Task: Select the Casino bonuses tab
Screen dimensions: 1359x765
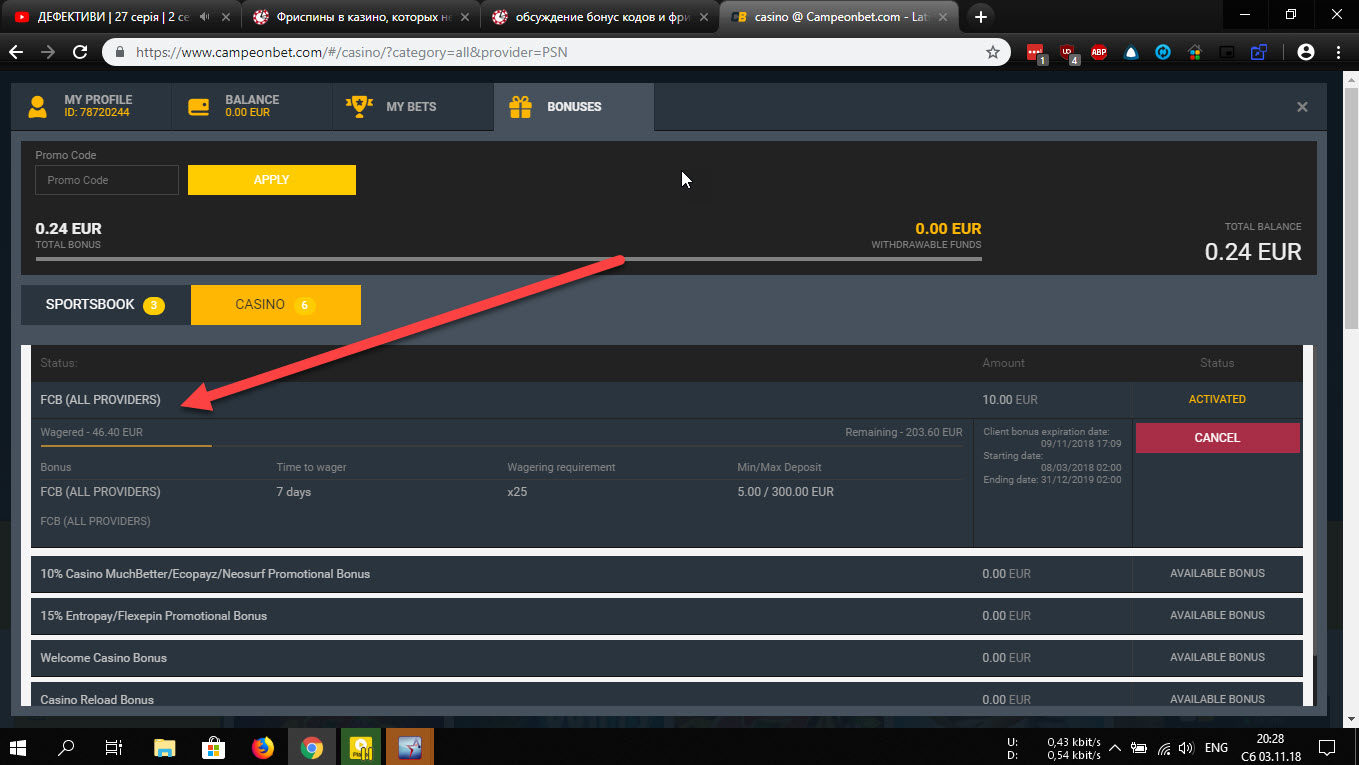Action: tap(276, 305)
